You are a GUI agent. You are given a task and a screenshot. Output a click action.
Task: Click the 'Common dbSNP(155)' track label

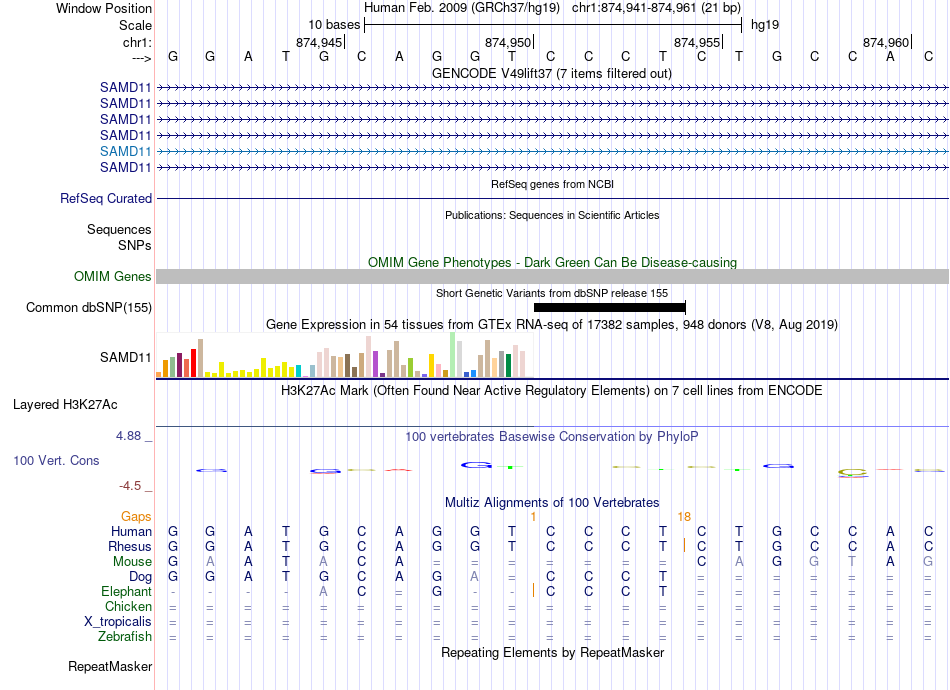pos(88,307)
